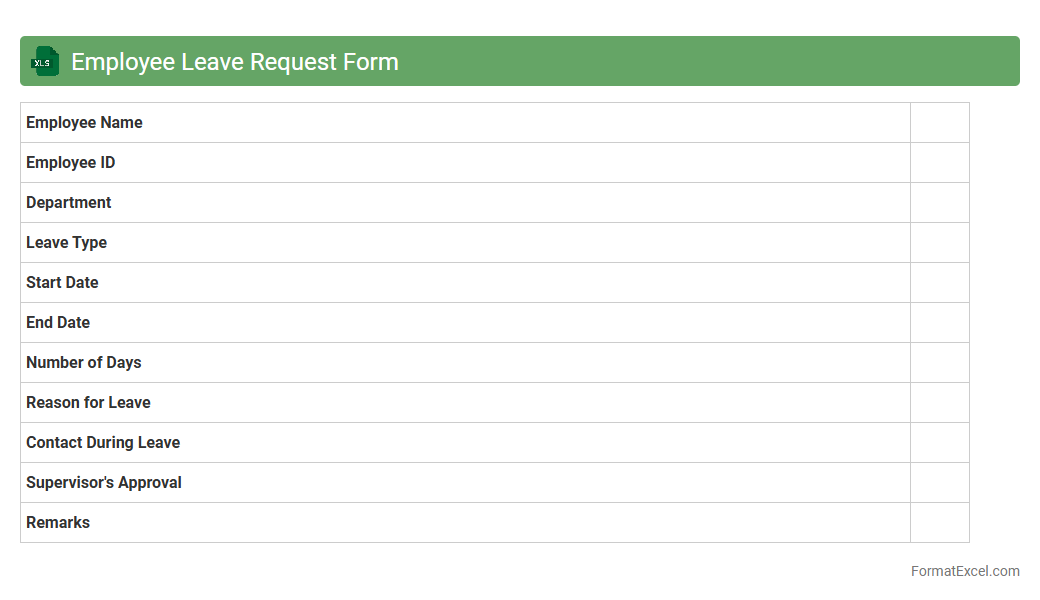Click the Reason for Leave label
The image size is (1040, 600).
coord(88,403)
